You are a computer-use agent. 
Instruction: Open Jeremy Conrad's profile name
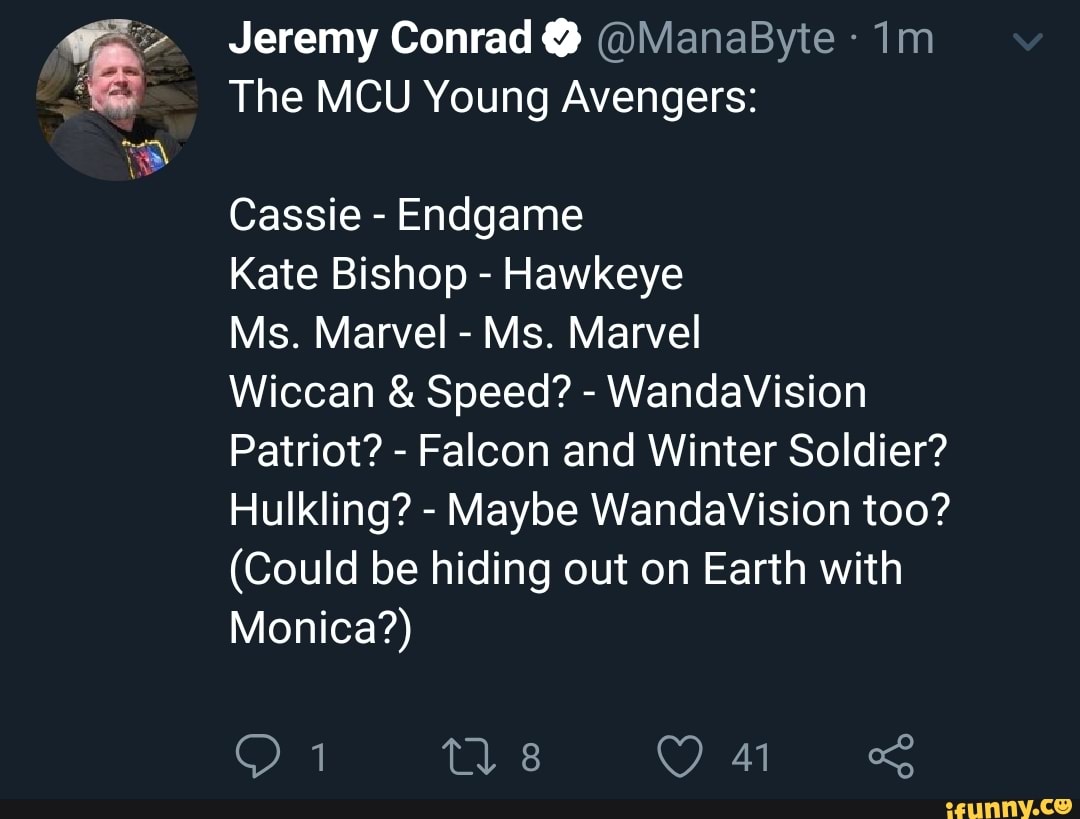click(380, 38)
